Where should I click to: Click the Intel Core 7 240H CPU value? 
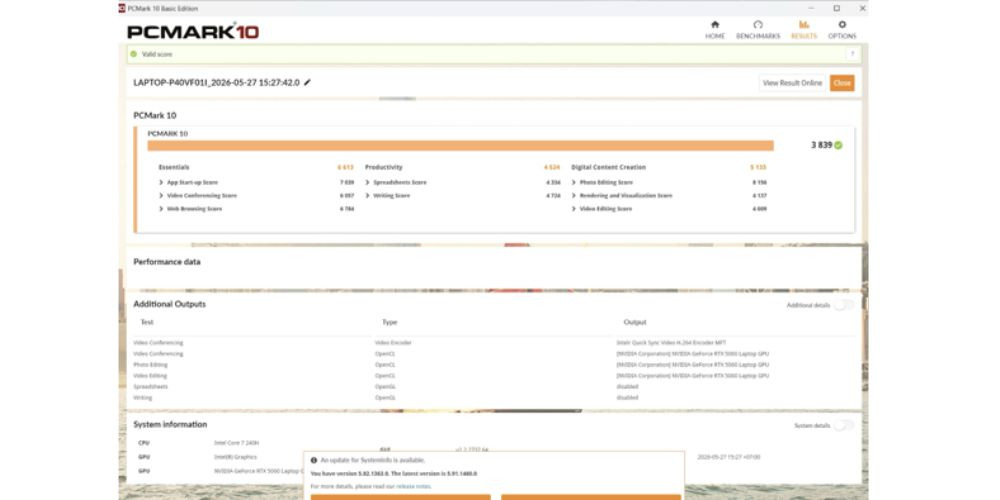tap(237, 443)
